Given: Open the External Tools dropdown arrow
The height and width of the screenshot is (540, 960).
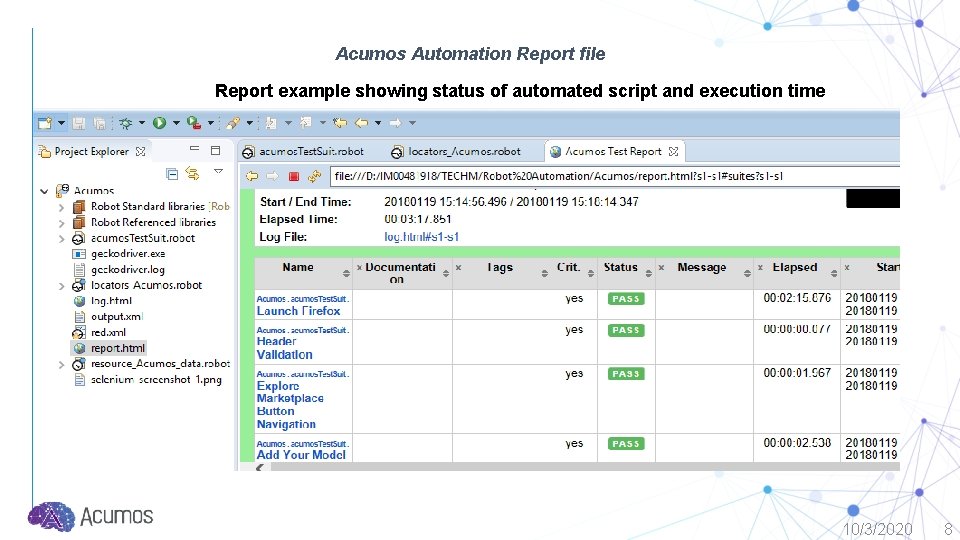Looking at the screenshot, I should 211,123.
